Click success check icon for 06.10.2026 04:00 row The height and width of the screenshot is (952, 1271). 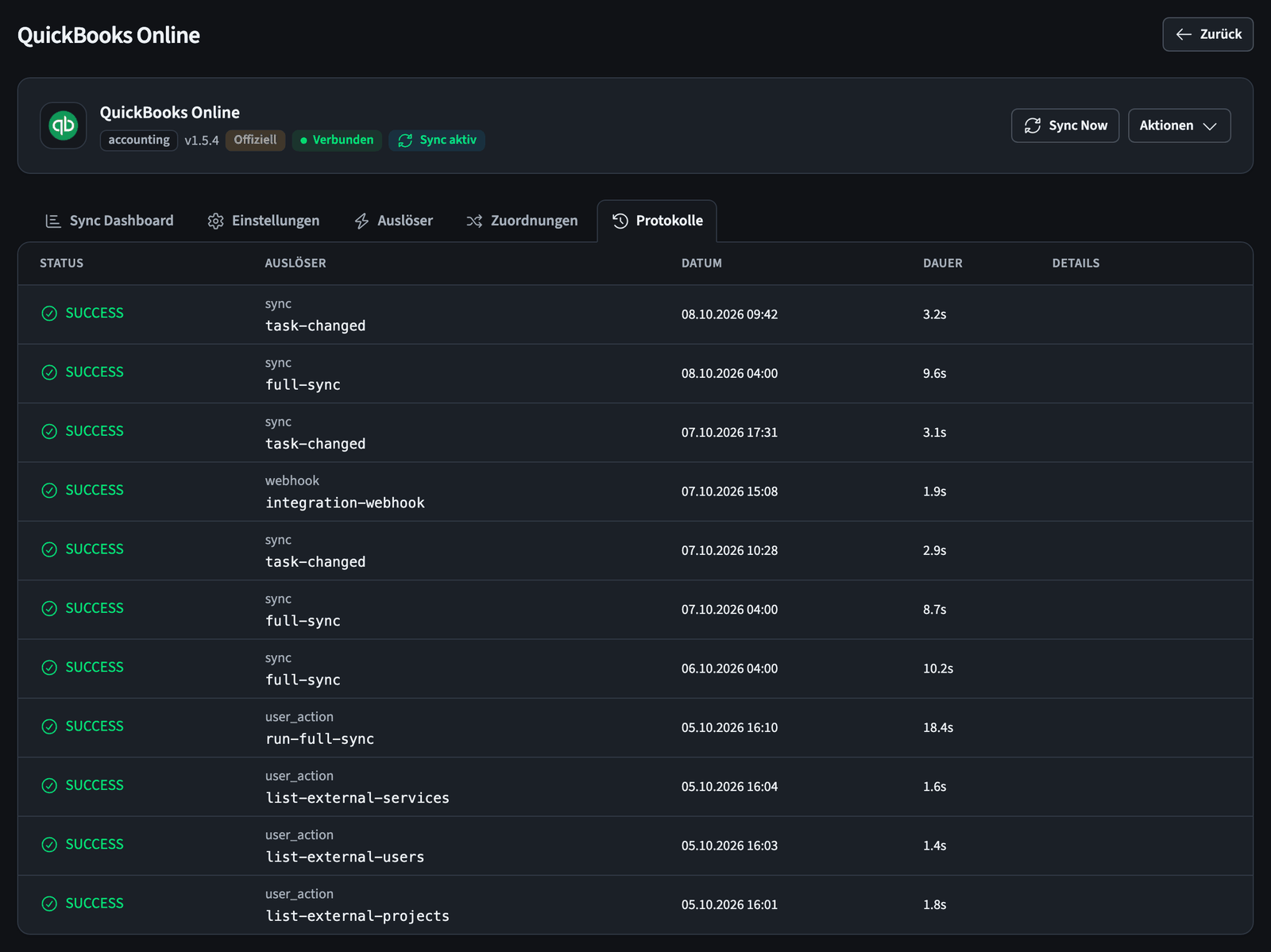click(x=49, y=668)
